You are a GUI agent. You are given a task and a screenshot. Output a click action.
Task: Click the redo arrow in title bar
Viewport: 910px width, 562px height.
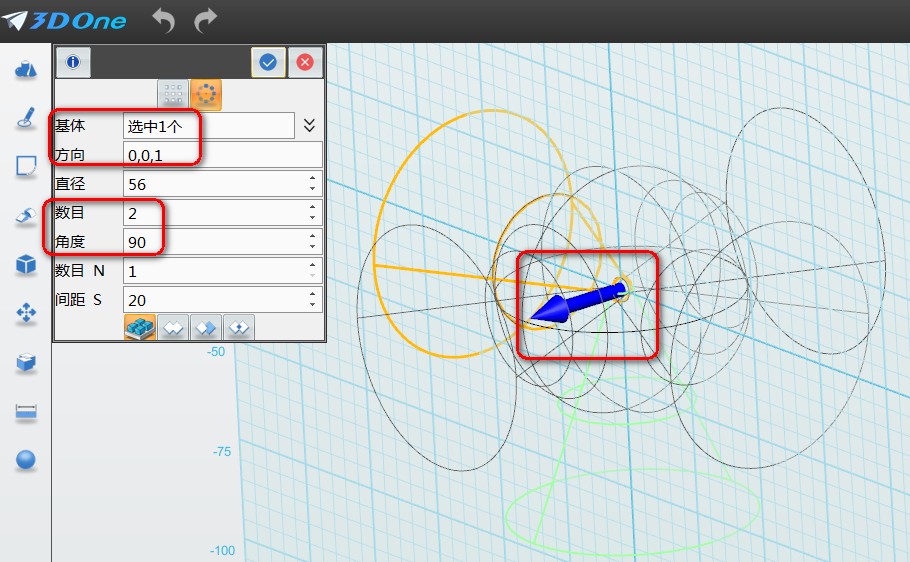click(205, 19)
